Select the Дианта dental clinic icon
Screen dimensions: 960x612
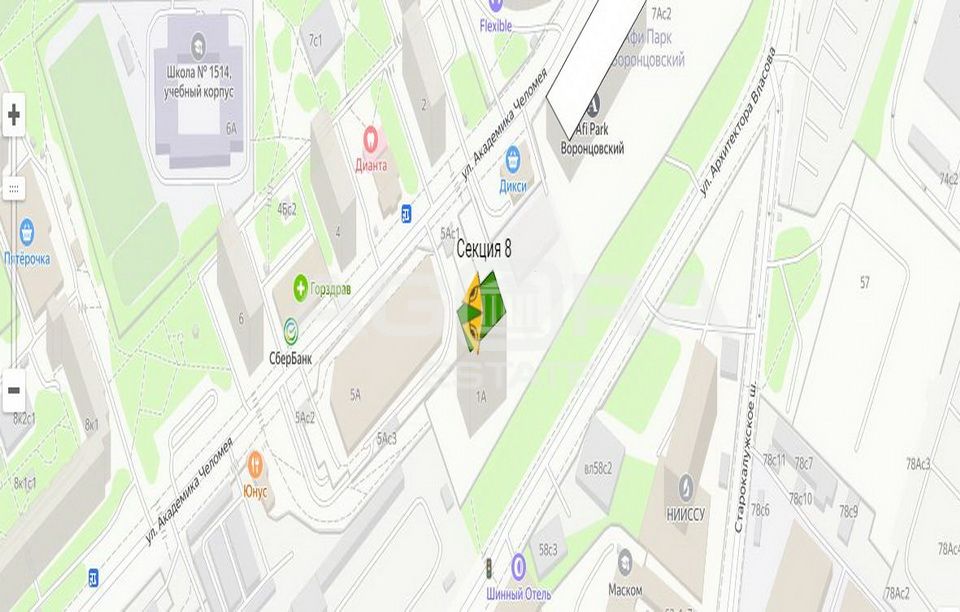click(370, 139)
